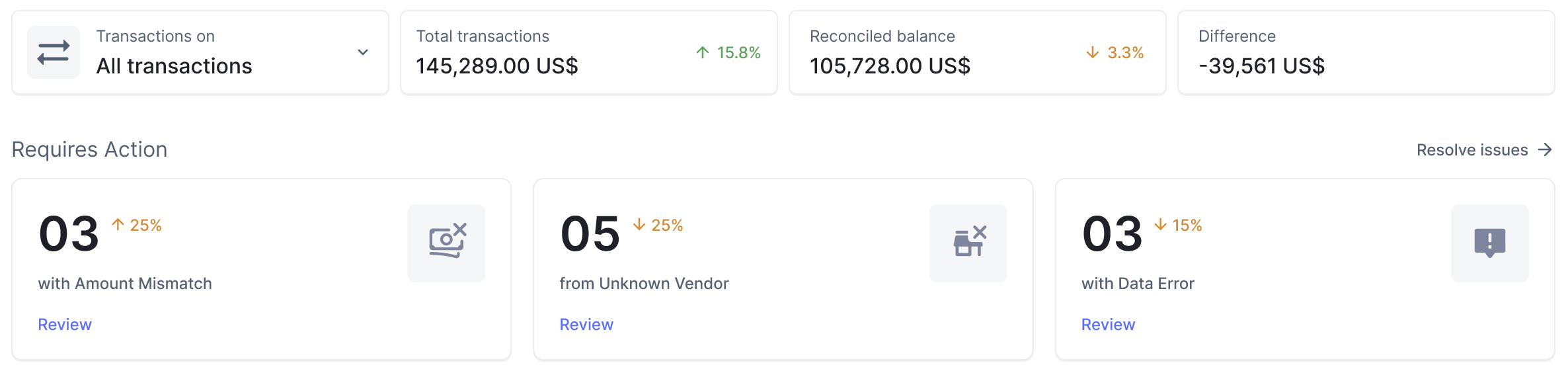This screenshot has height=375, width=1568.
Task: Click the green up arrow beside 15.8%
Action: (703, 52)
